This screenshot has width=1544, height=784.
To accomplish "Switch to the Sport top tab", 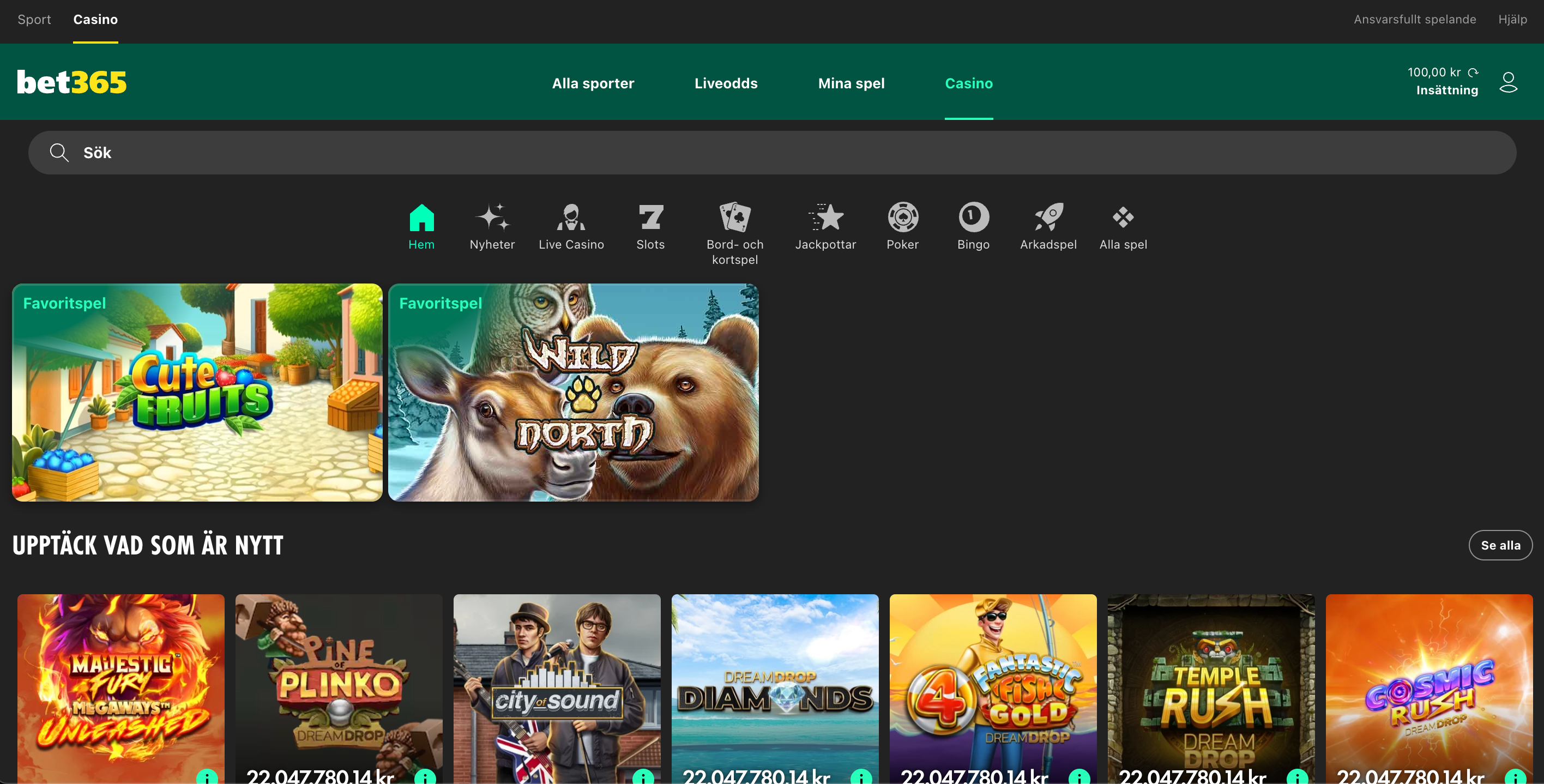I will pyautogui.click(x=34, y=19).
